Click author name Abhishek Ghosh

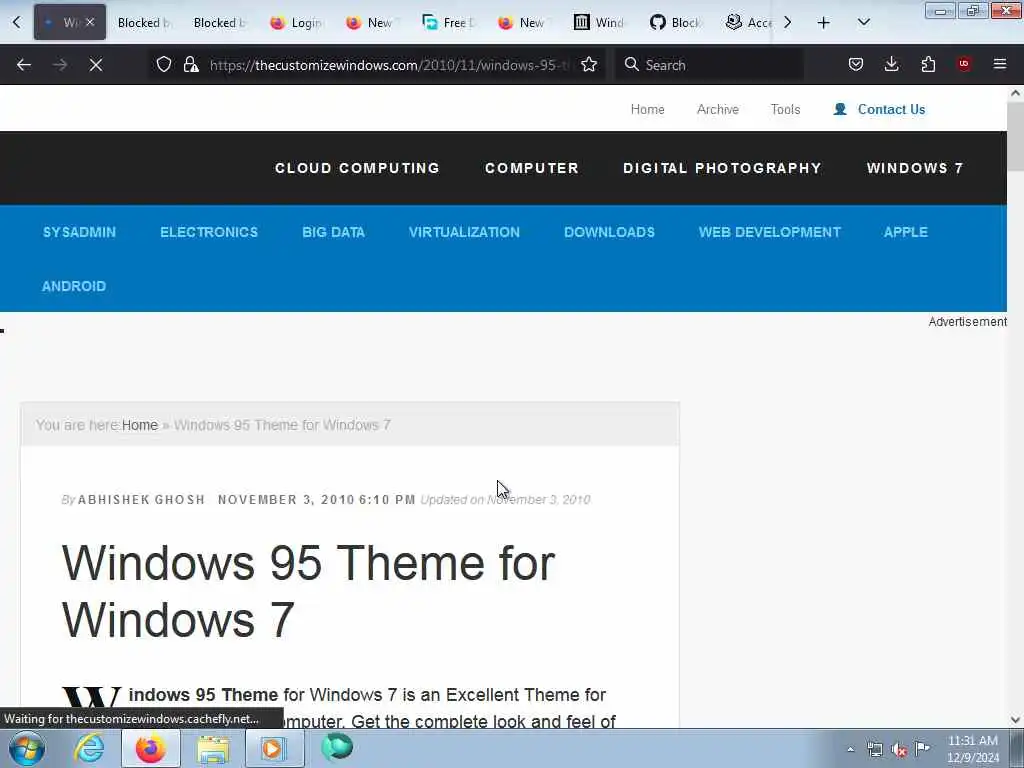click(x=141, y=500)
